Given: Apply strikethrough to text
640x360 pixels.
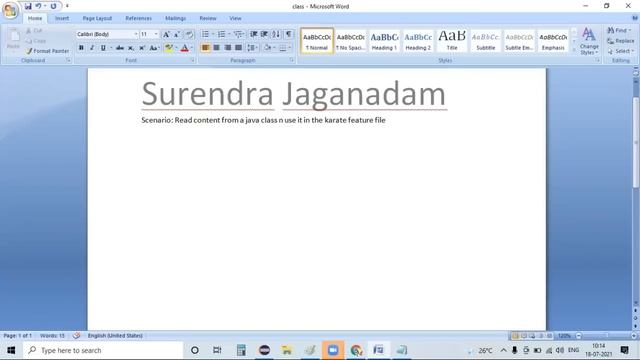Looking at the screenshot, I should [120, 48].
